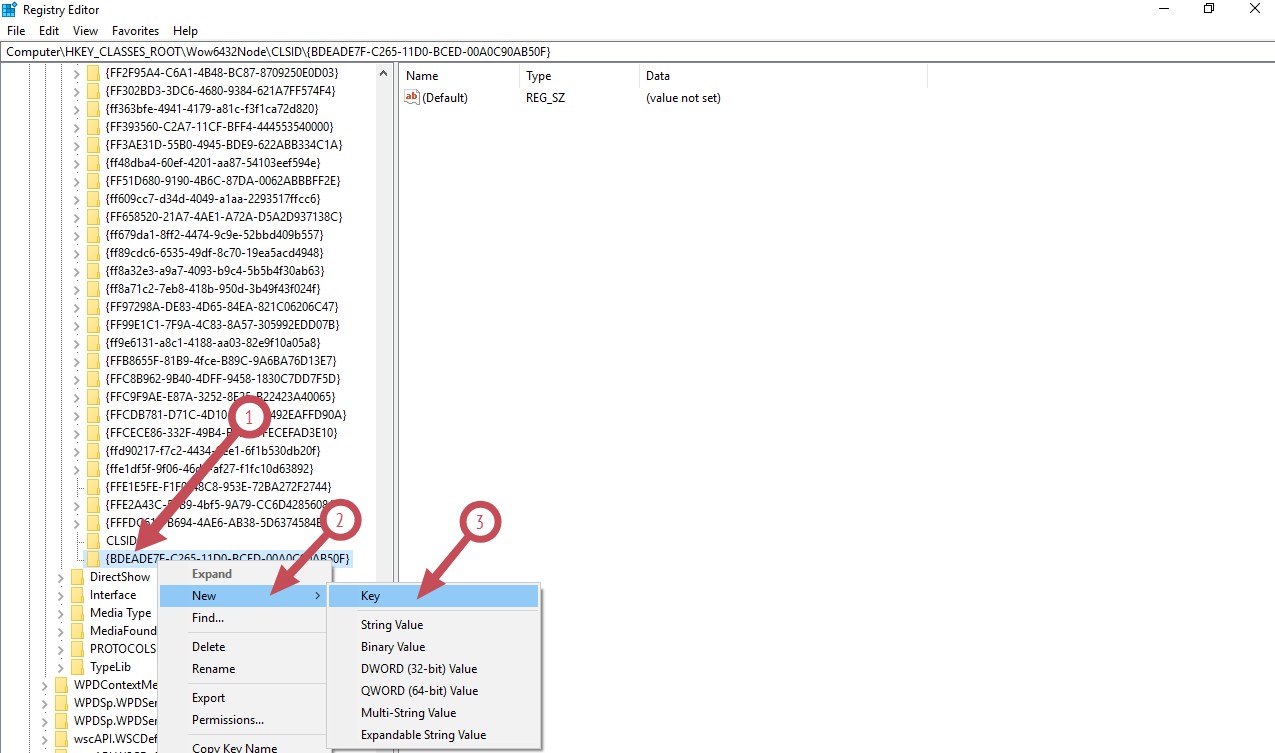The height and width of the screenshot is (753, 1275).
Task: Click the (Default) string value icon
Action: click(411, 98)
